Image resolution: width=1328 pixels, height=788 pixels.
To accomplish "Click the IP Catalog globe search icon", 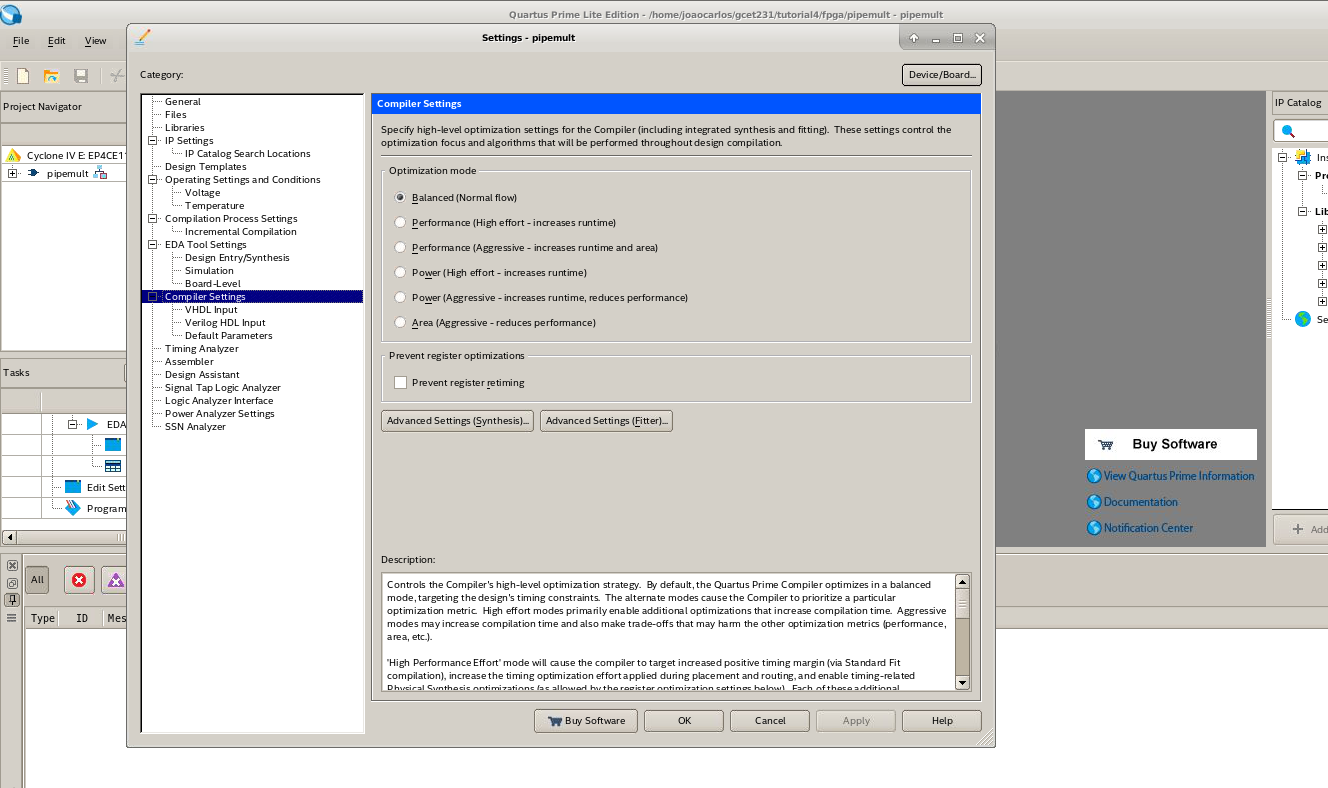I will point(1302,319).
